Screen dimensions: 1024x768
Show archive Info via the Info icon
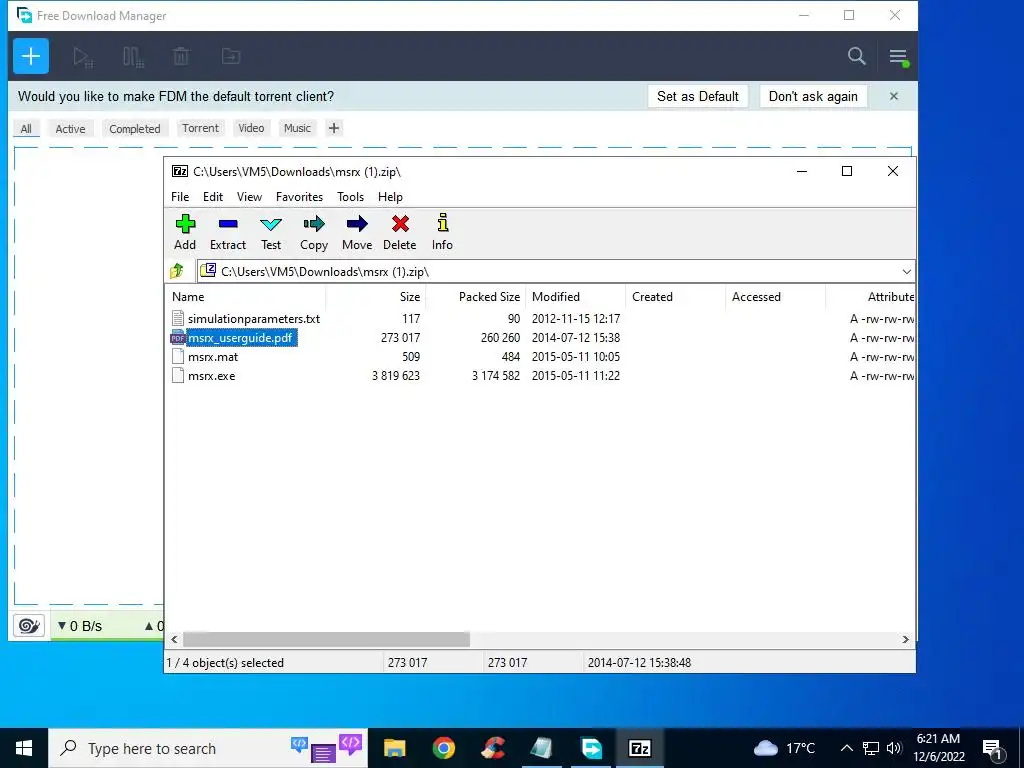(x=442, y=232)
